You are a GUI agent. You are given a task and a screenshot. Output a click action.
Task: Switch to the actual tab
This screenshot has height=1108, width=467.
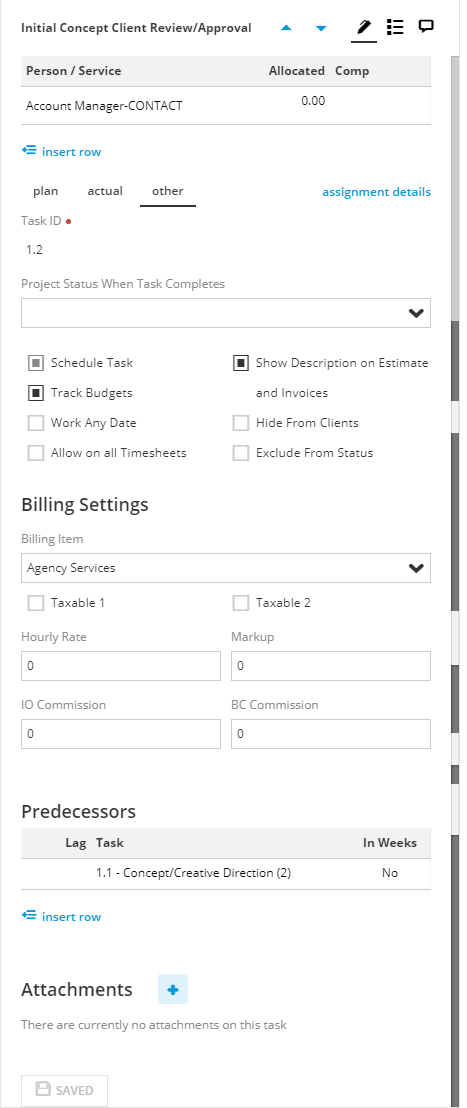tap(105, 191)
